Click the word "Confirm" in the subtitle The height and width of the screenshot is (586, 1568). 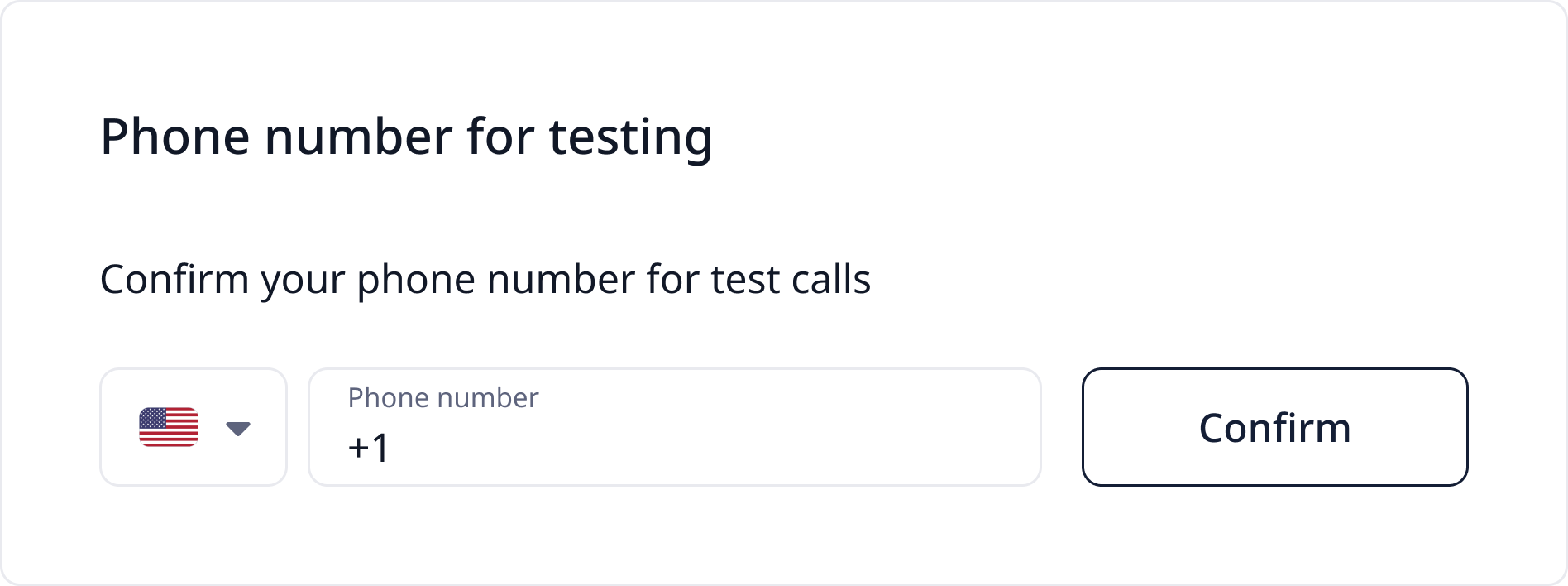point(174,279)
